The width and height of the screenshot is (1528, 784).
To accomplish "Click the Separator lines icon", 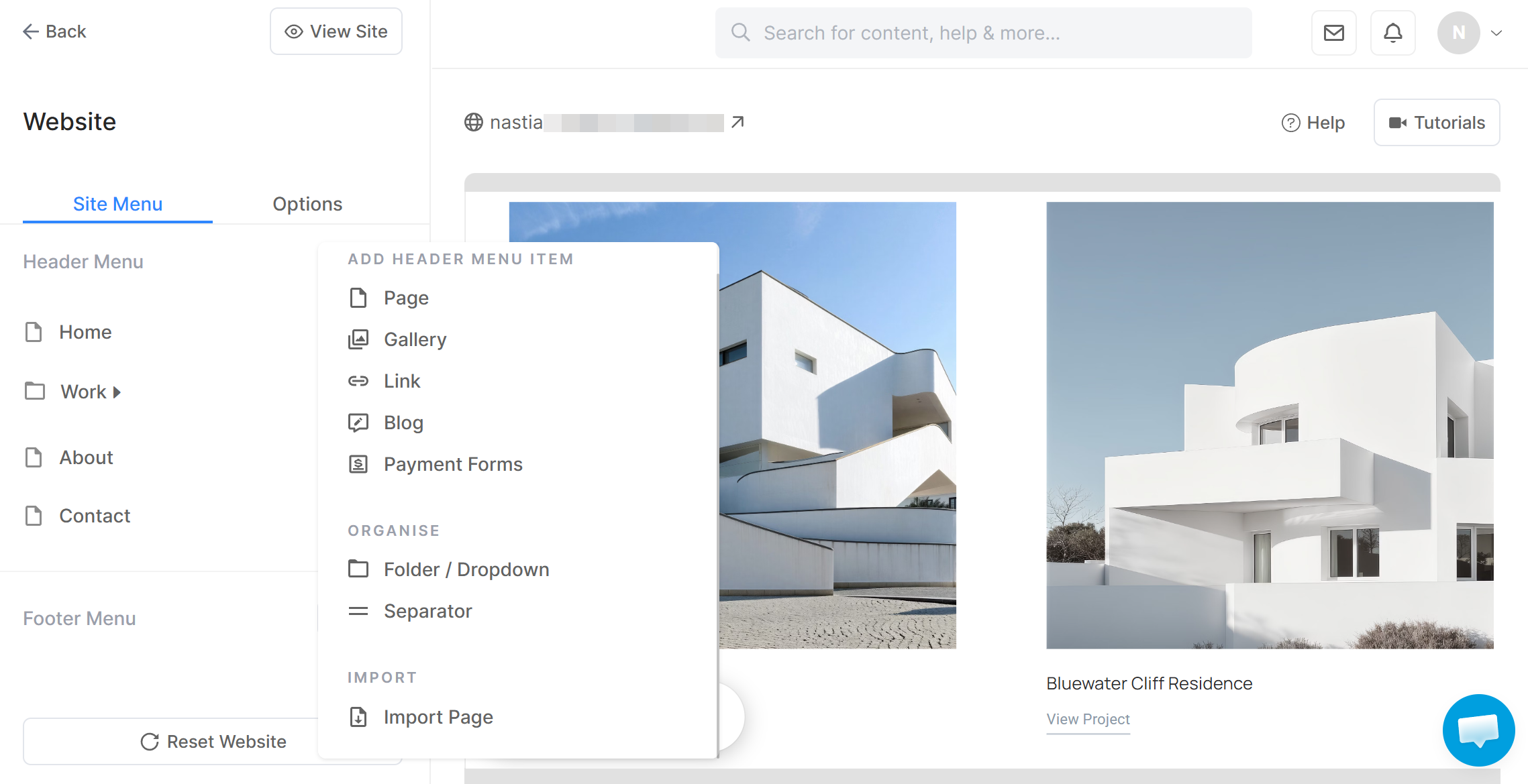I will [358, 611].
